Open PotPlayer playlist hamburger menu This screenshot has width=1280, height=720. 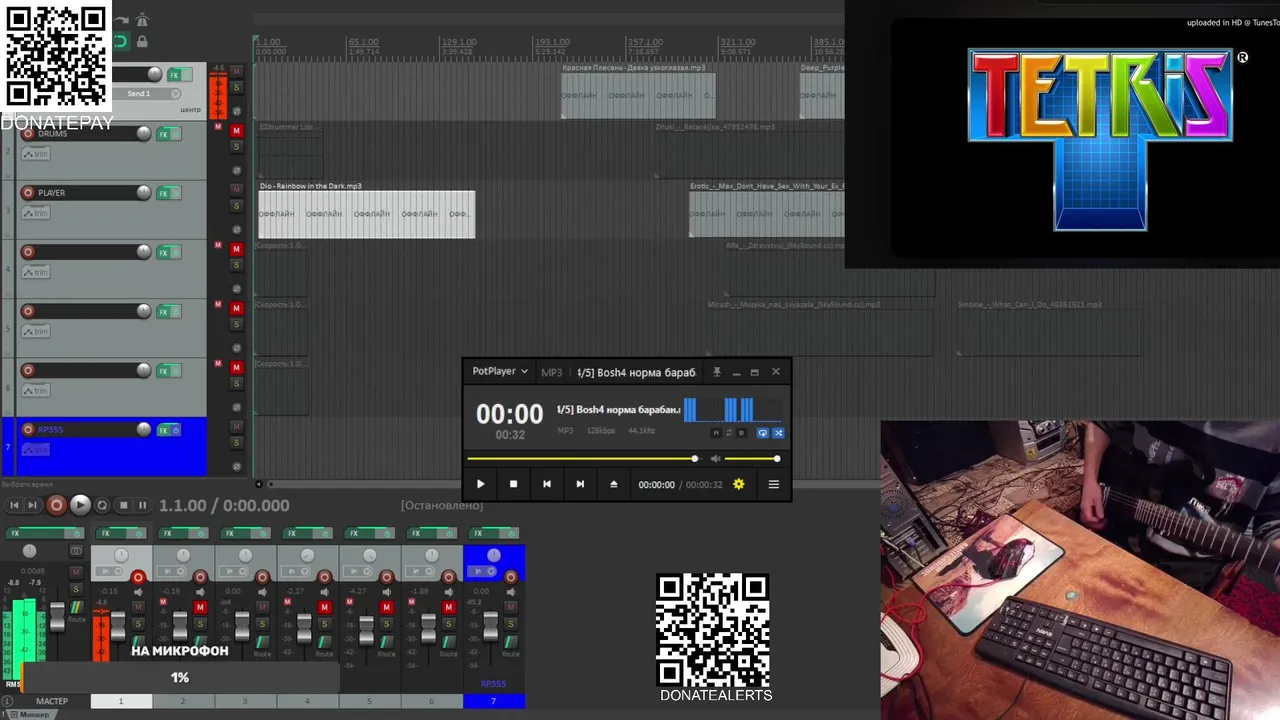[773, 484]
